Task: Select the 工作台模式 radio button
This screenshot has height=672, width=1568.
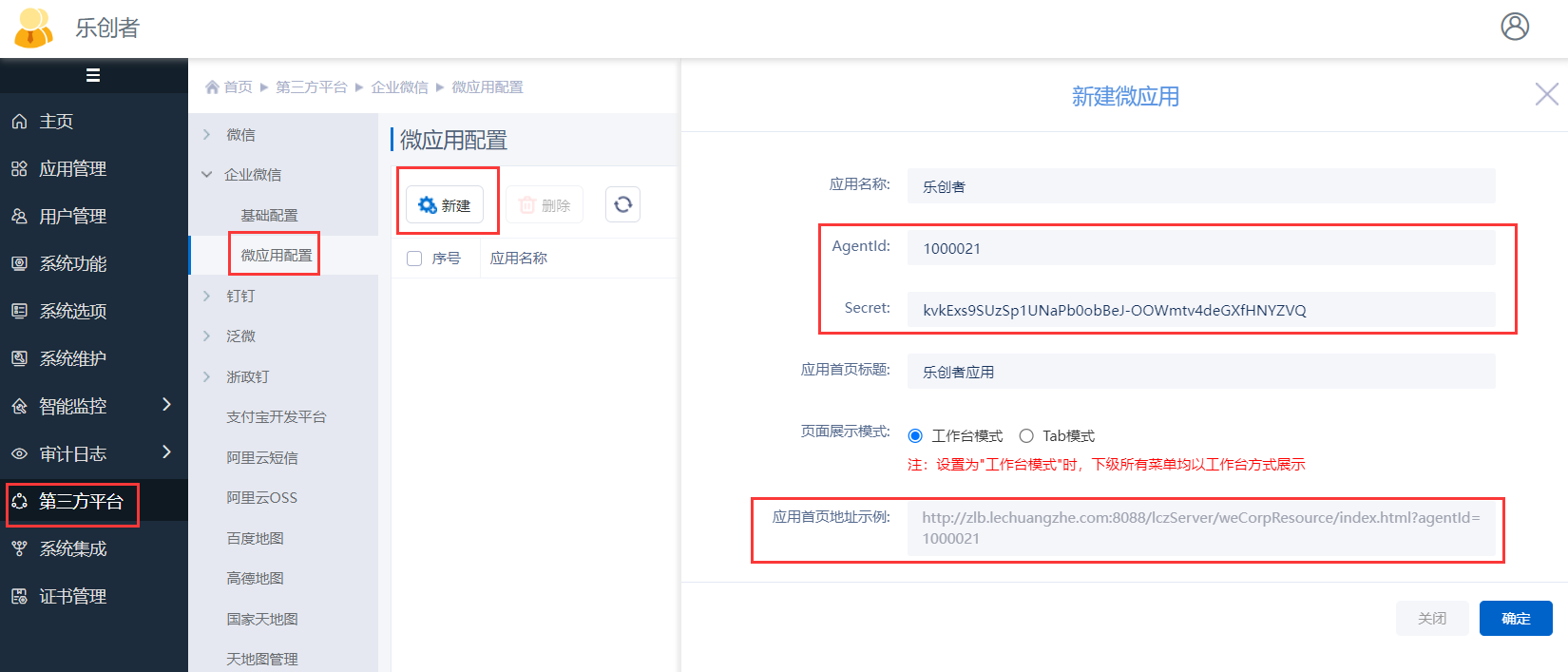Action: tap(915, 436)
